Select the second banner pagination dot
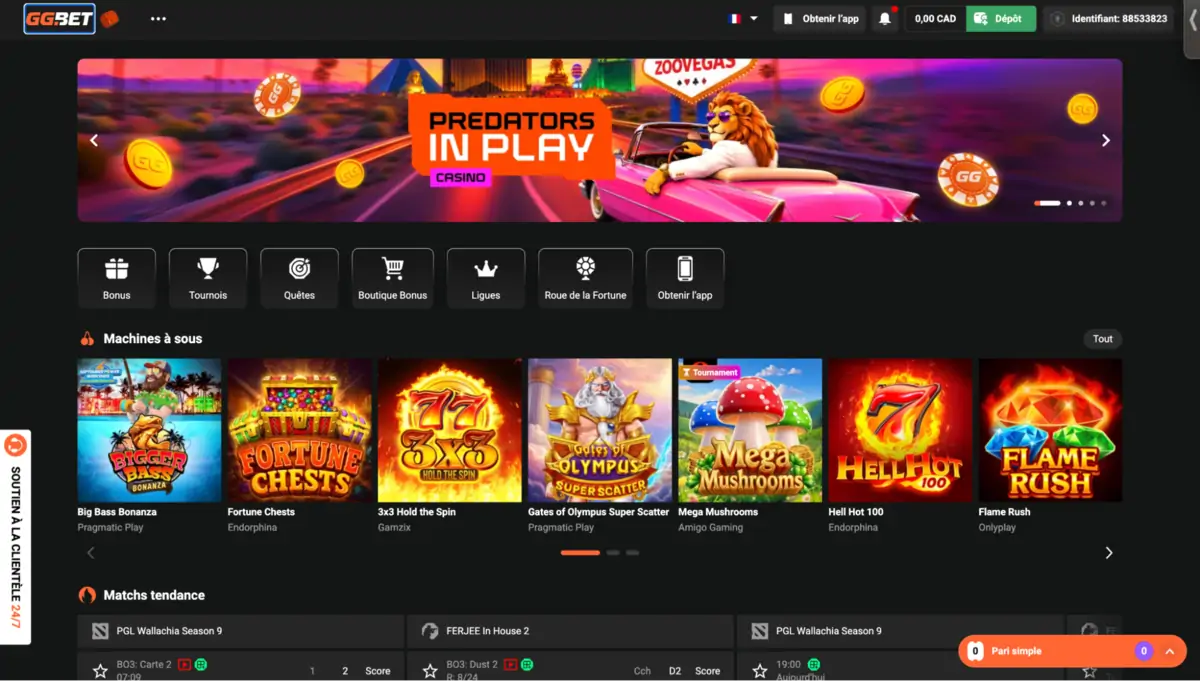The image size is (1200, 681). pos(1069,203)
